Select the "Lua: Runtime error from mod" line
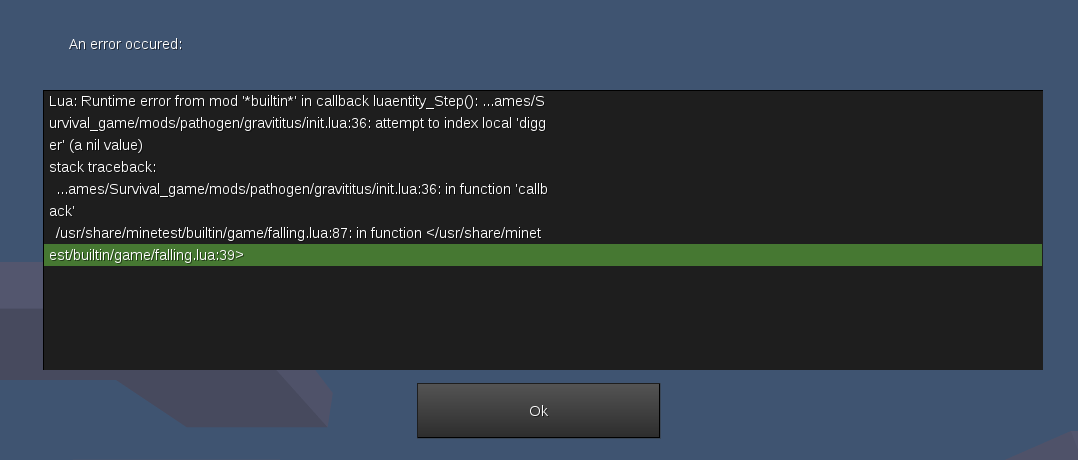1078x460 pixels. [x=542, y=101]
